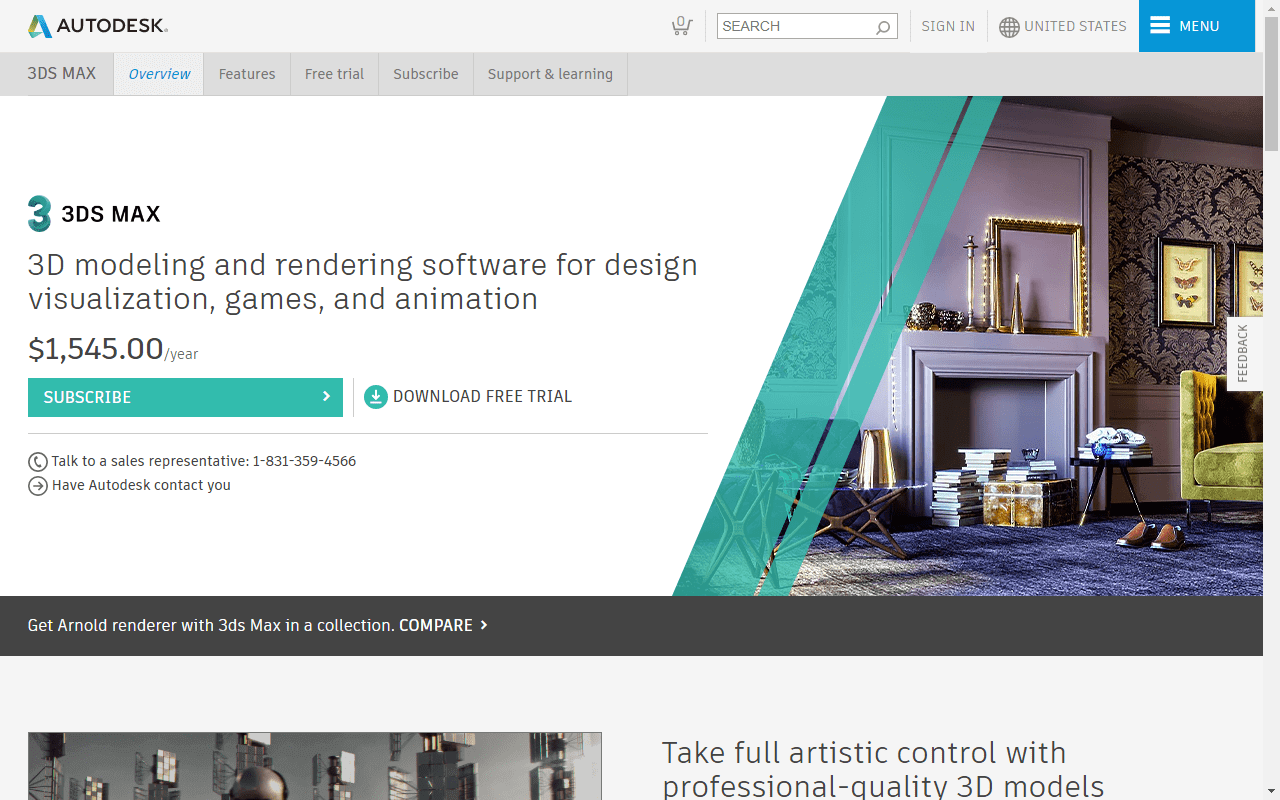Image resolution: width=1280 pixels, height=800 pixels.
Task: Open the FEEDBACK side tab
Action: [x=1244, y=354]
